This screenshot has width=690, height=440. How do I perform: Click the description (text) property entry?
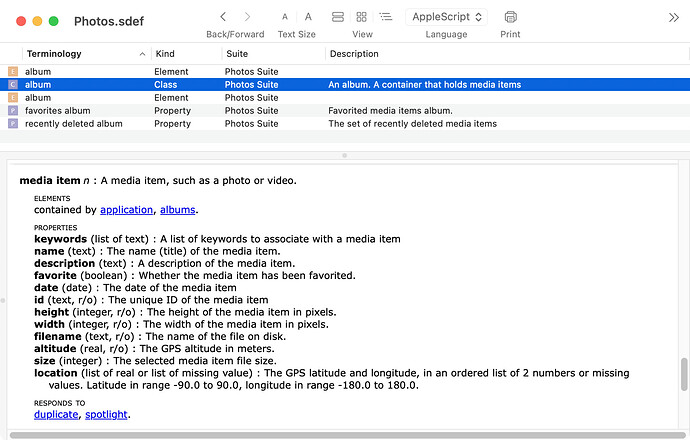165,263
